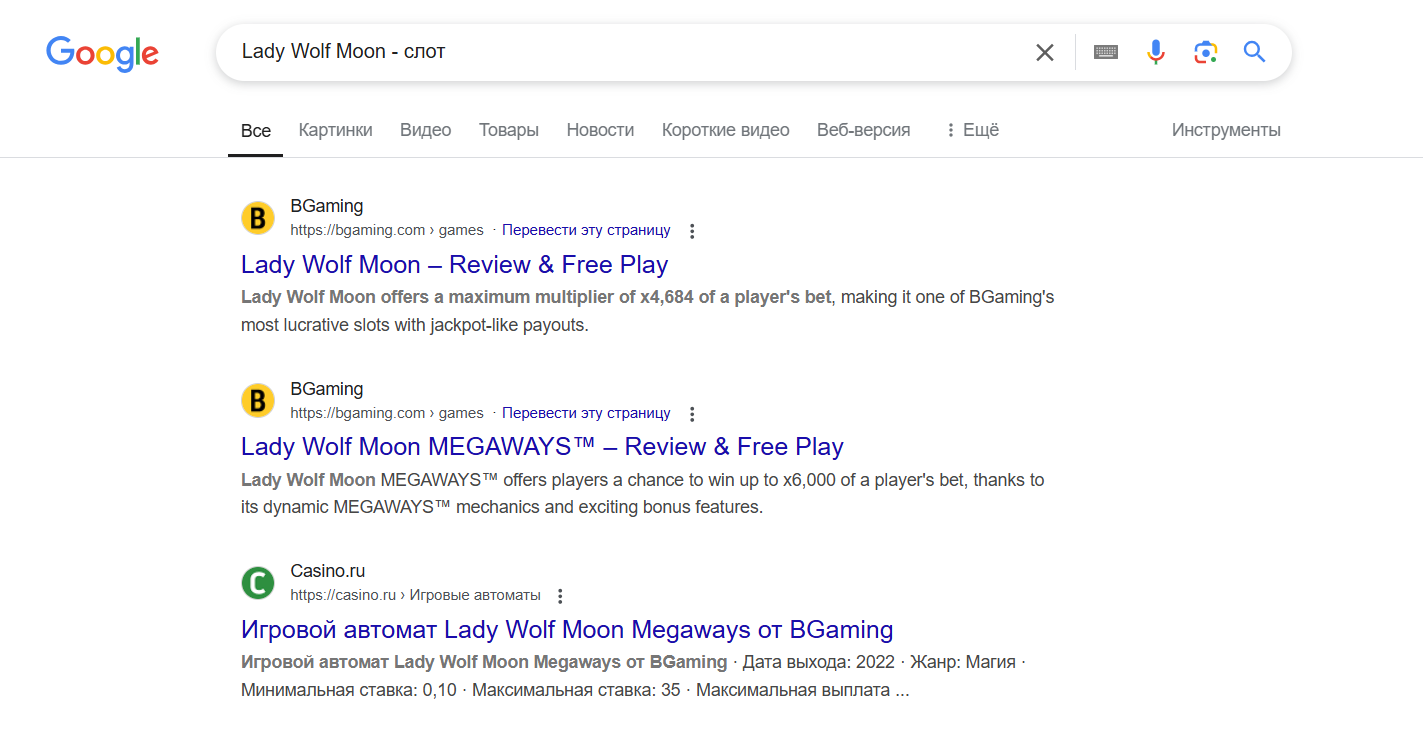Click MEGAWAYS result's bgaming.com URL breadcrumb
The image size is (1423, 730).
(387, 413)
